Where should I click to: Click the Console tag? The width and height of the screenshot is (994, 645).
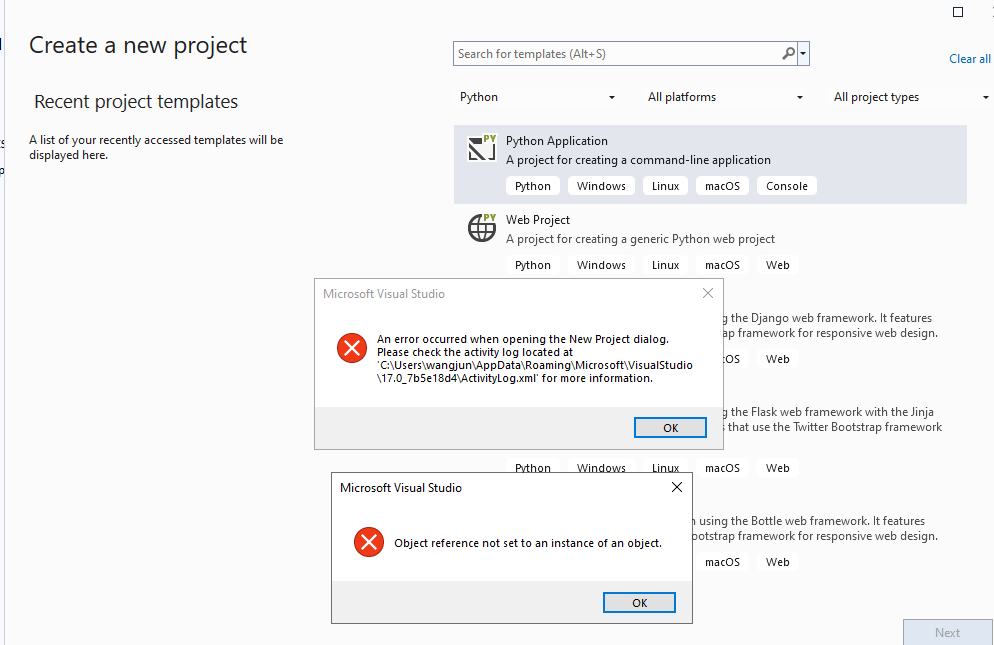[787, 186]
